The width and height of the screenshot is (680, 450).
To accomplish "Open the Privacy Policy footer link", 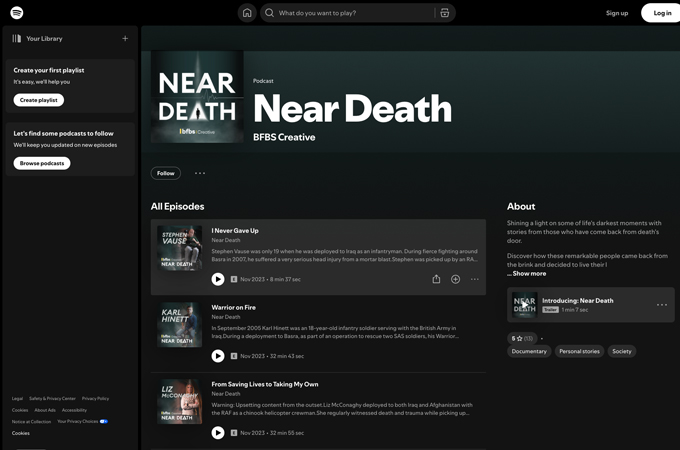I will tap(95, 398).
